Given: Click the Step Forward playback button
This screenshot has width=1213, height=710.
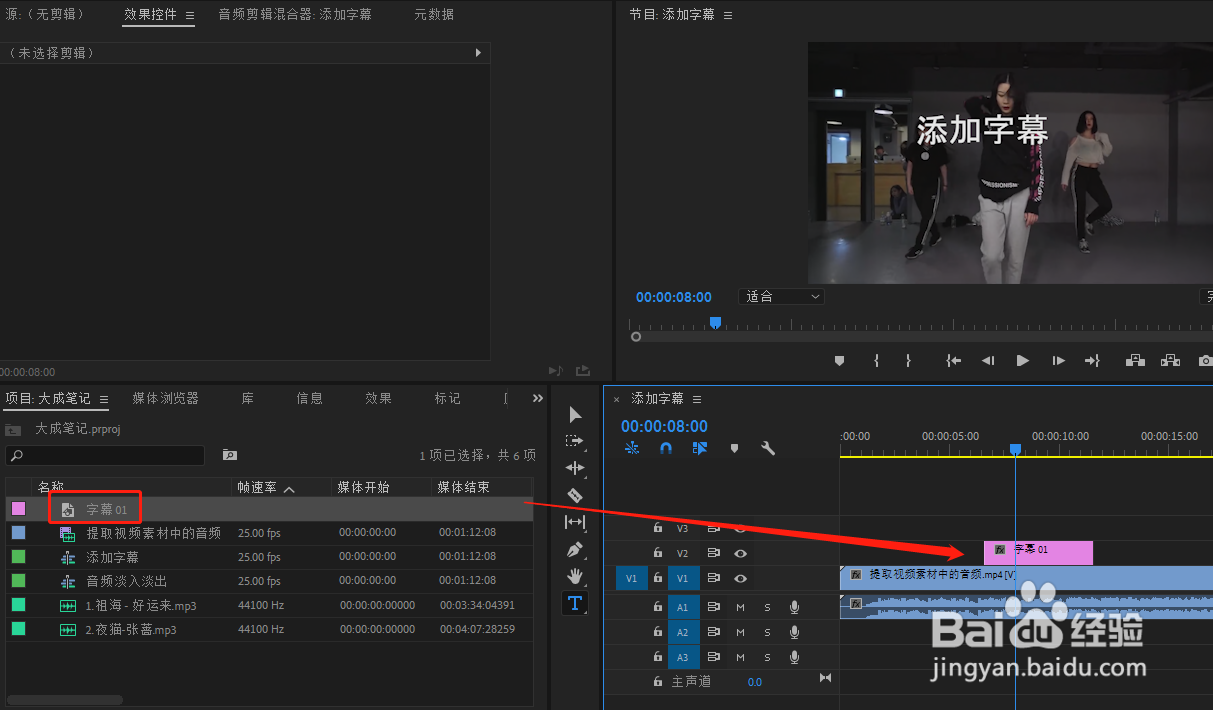Looking at the screenshot, I should [1058, 361].
